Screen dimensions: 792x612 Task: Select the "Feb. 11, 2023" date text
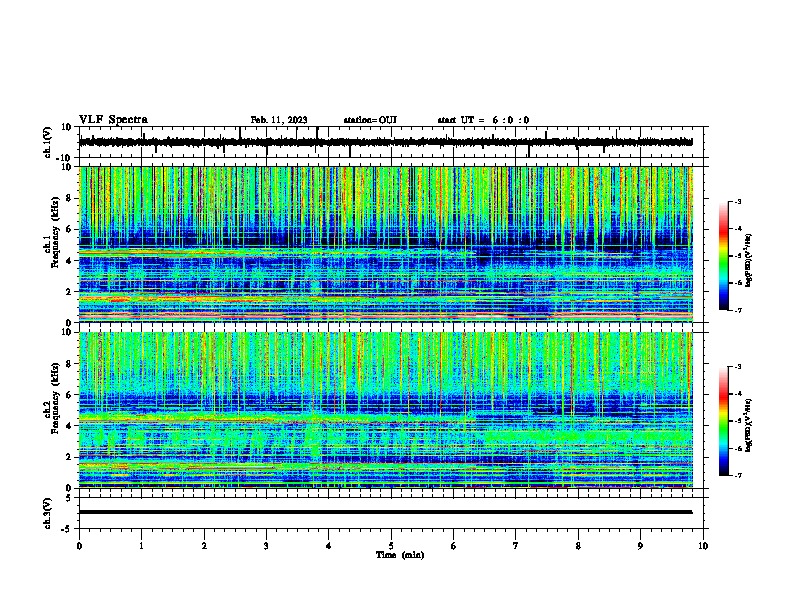[279, 120]
